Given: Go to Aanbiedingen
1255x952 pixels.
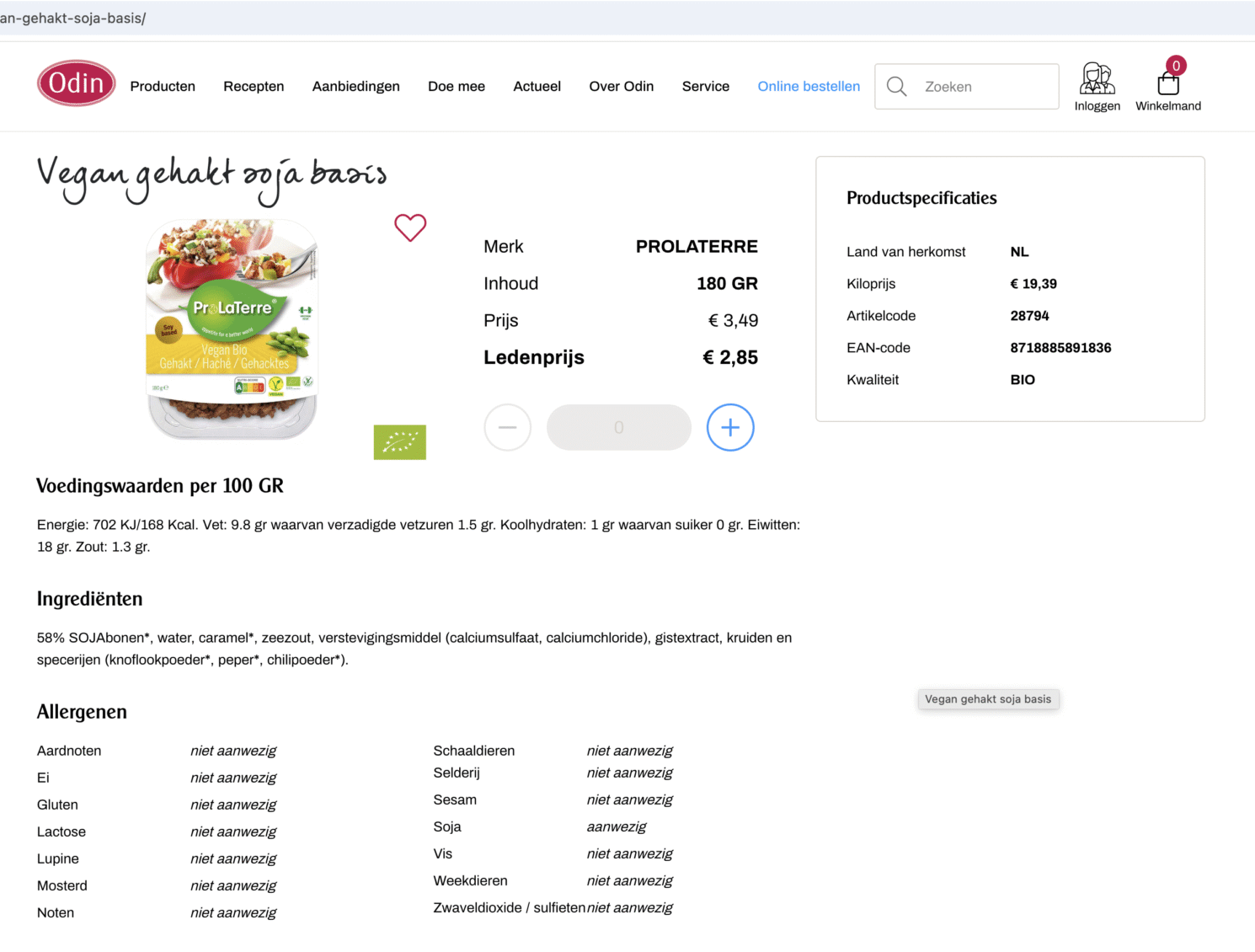Looking at the screenshot, I should click(356, 86).
